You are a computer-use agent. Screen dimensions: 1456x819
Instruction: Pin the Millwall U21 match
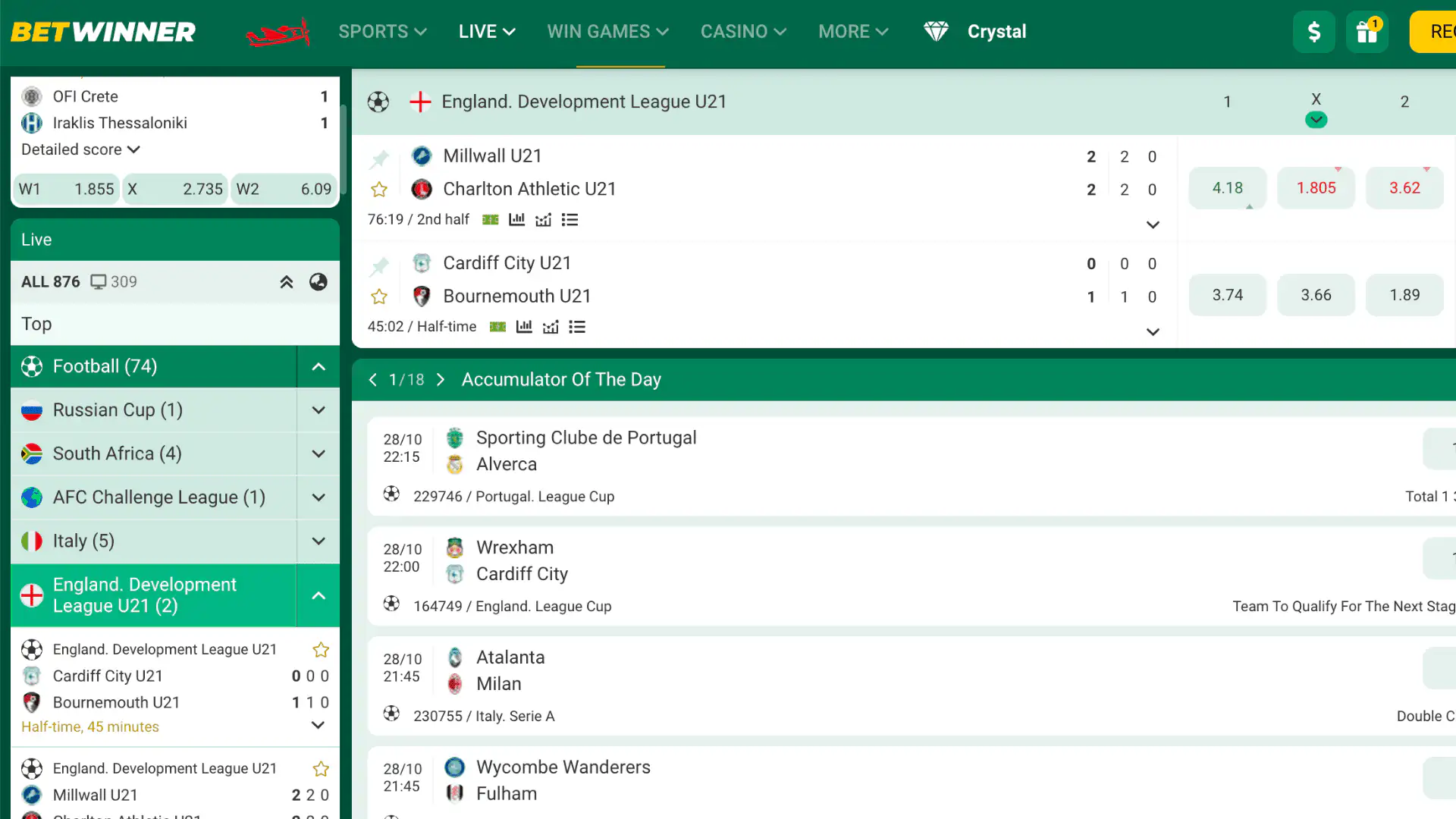coord(379,160)
